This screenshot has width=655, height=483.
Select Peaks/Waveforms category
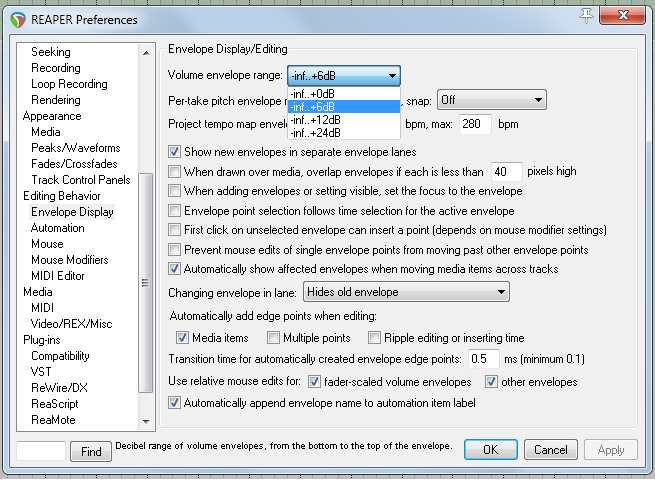pos(76,147)
